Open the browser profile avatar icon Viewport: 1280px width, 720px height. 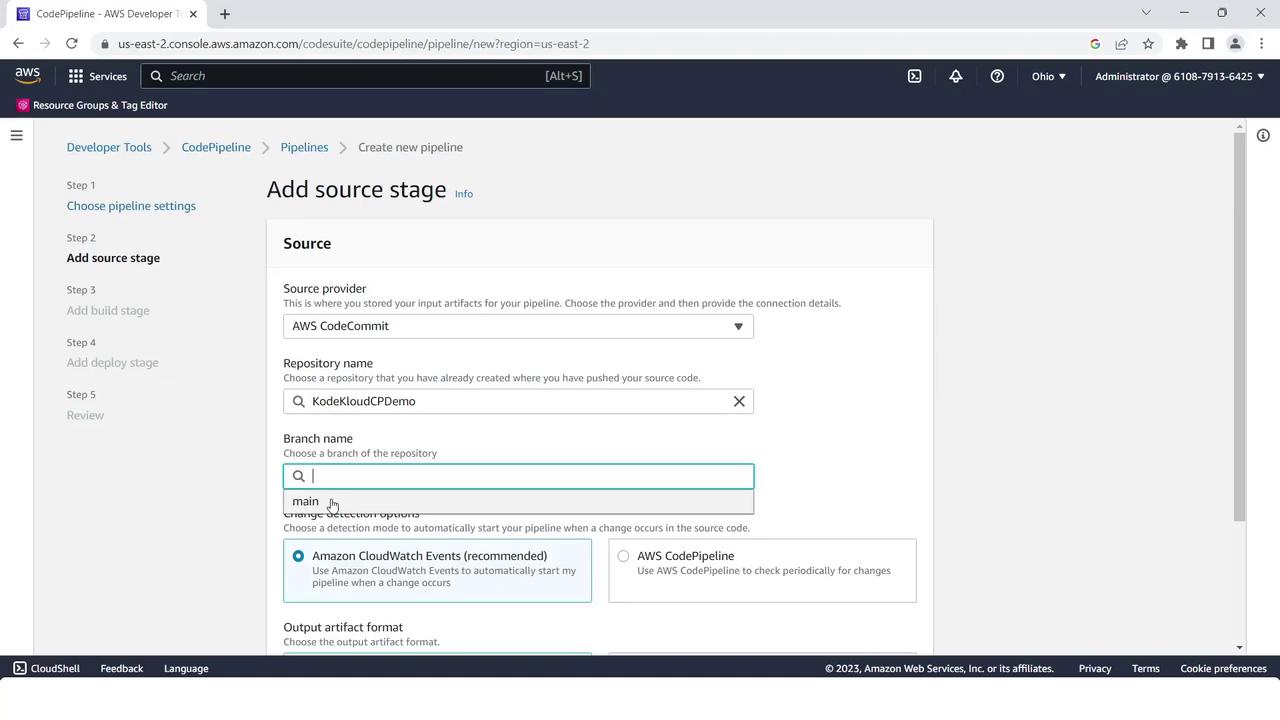coord(1235,44)
